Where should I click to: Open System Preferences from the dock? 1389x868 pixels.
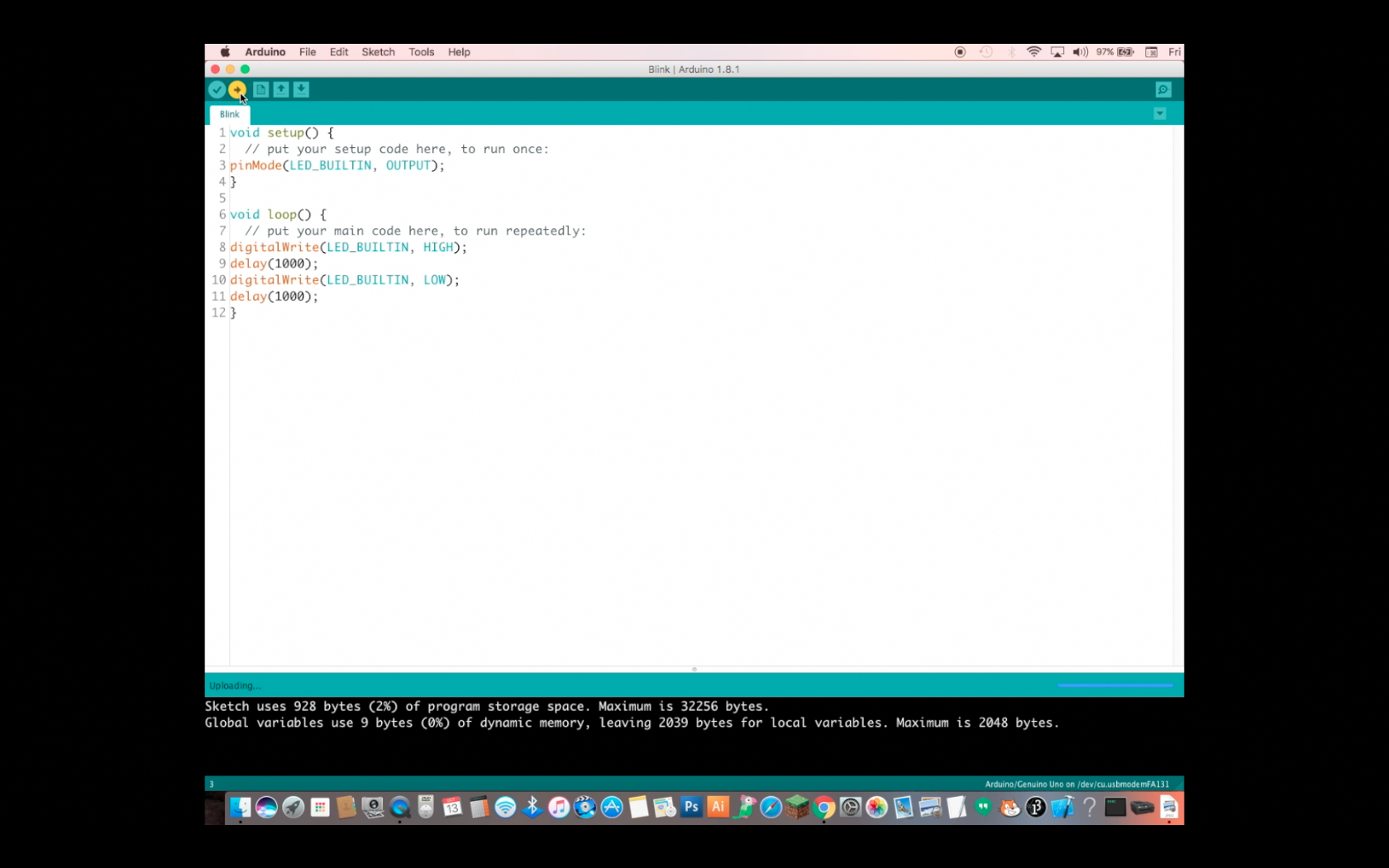(850, 807)
